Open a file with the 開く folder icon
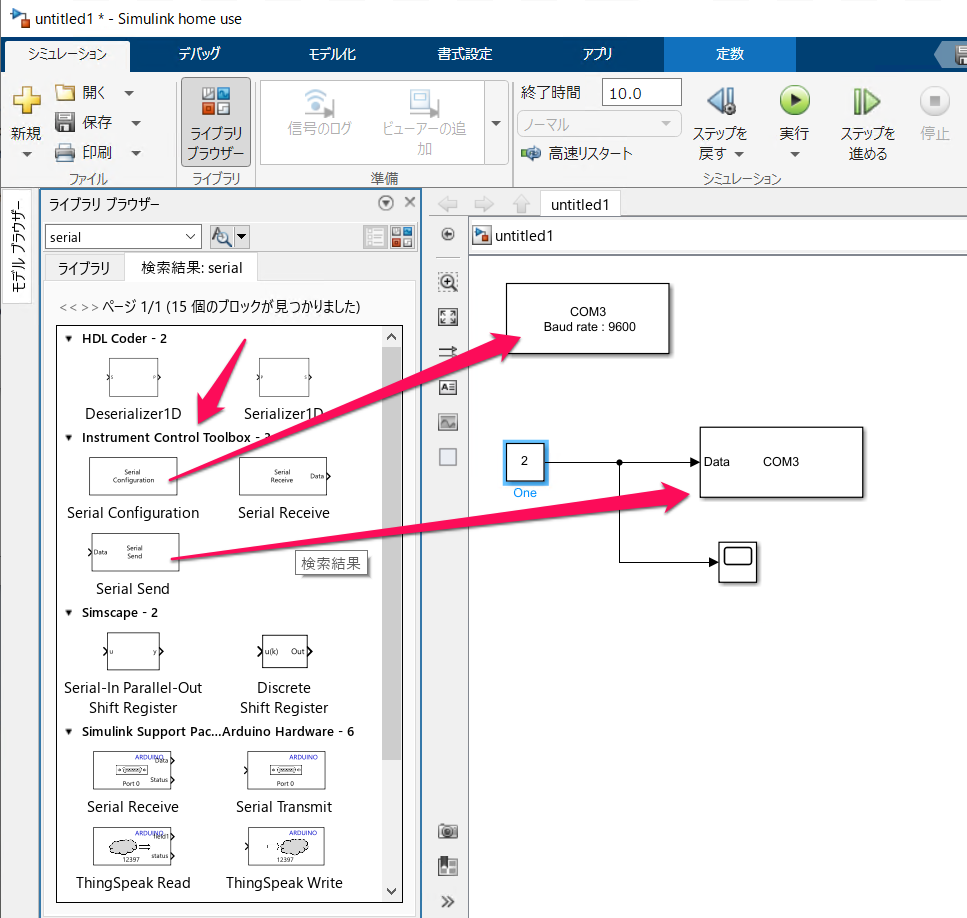This screenshot has height=918, width=967. tap(65, 93)
